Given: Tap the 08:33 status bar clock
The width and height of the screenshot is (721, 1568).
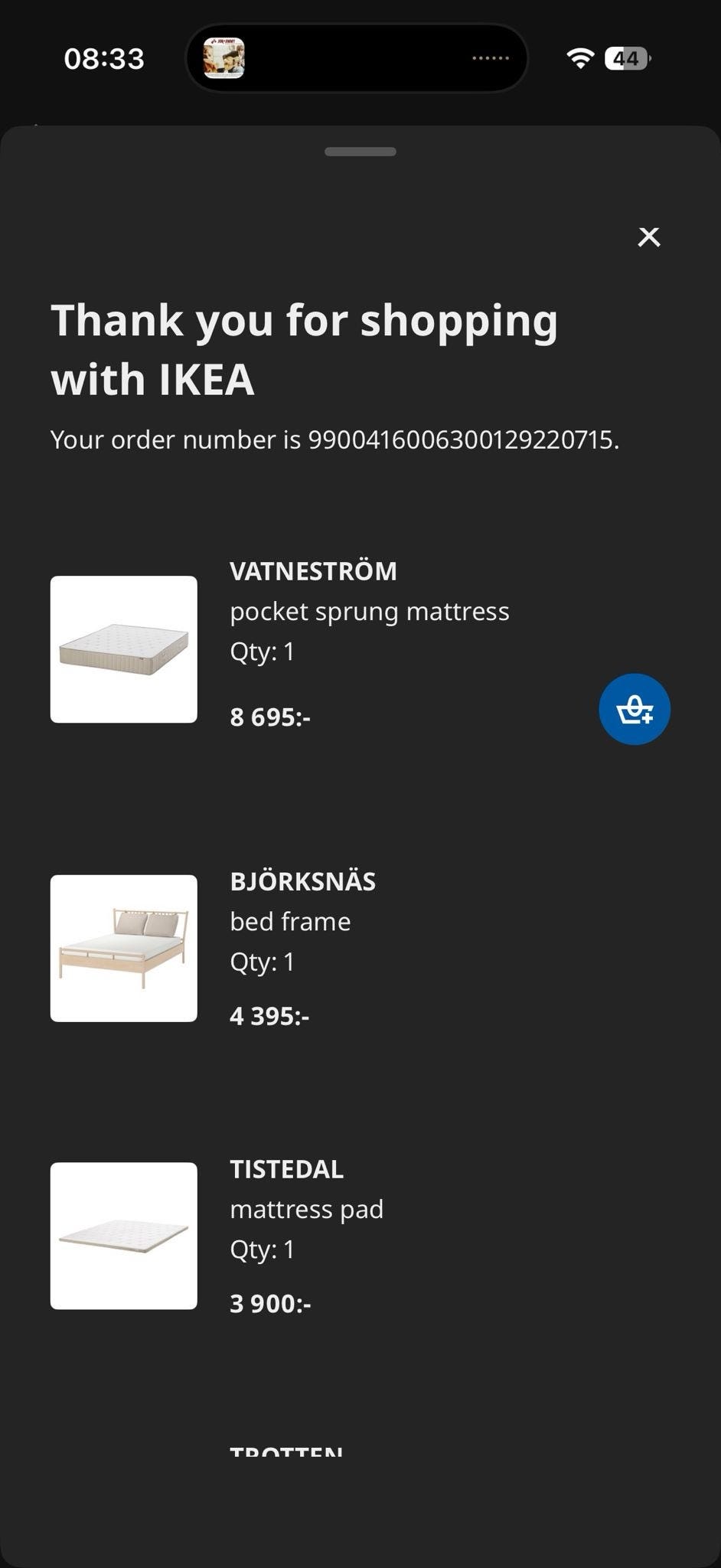Looking at the screenshot, I should [104, 59].
